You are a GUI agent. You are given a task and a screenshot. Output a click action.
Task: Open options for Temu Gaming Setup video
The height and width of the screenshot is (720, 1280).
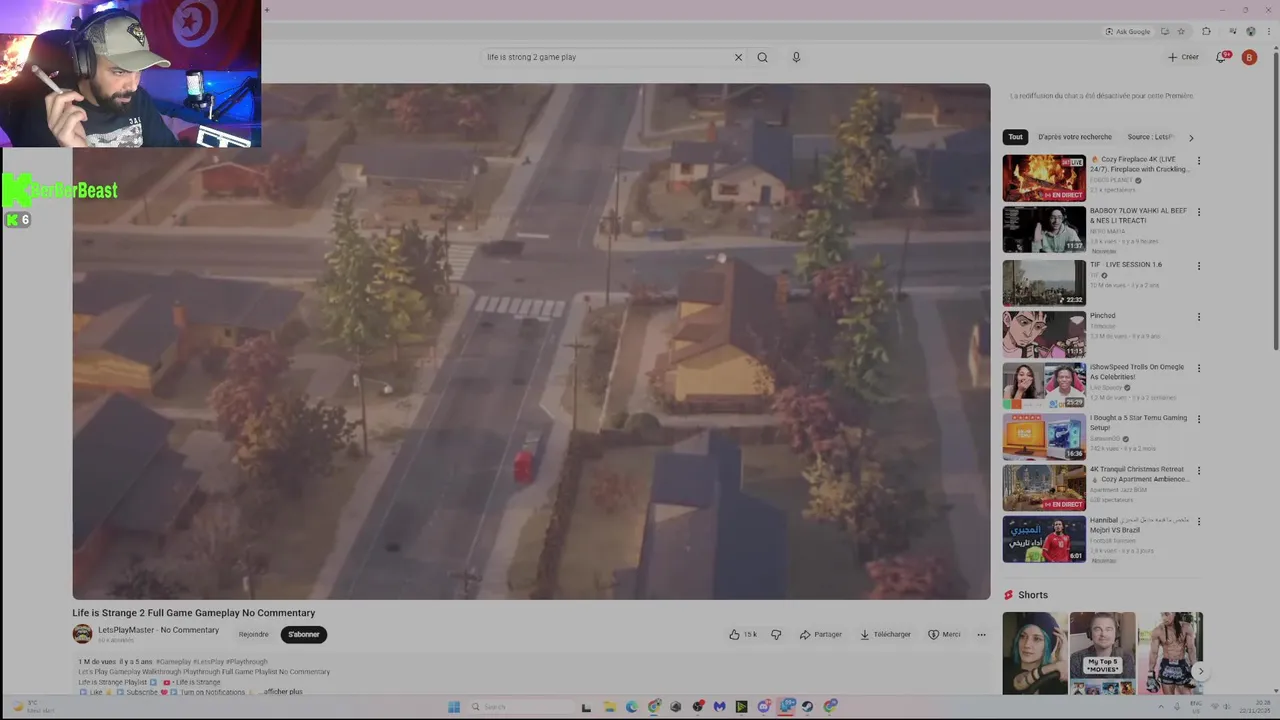tap(1199, 419)
